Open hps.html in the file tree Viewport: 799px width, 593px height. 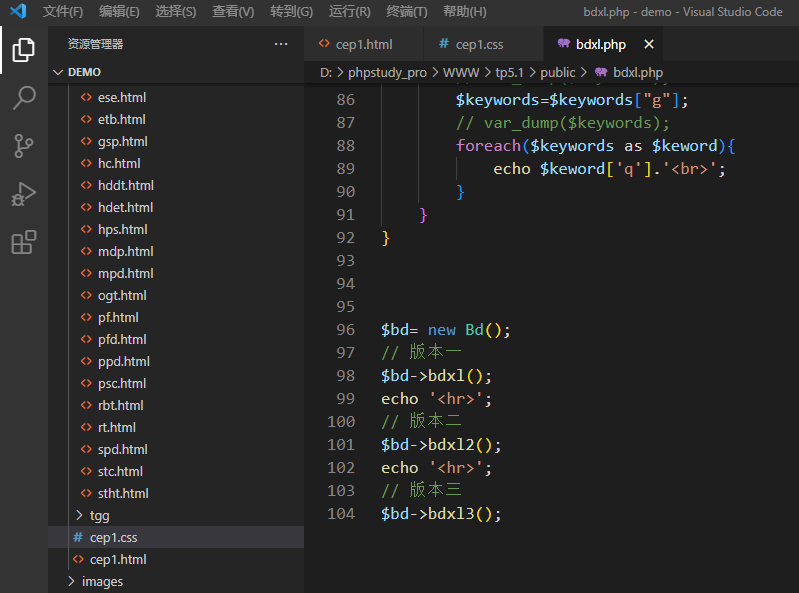click(176, 229)
